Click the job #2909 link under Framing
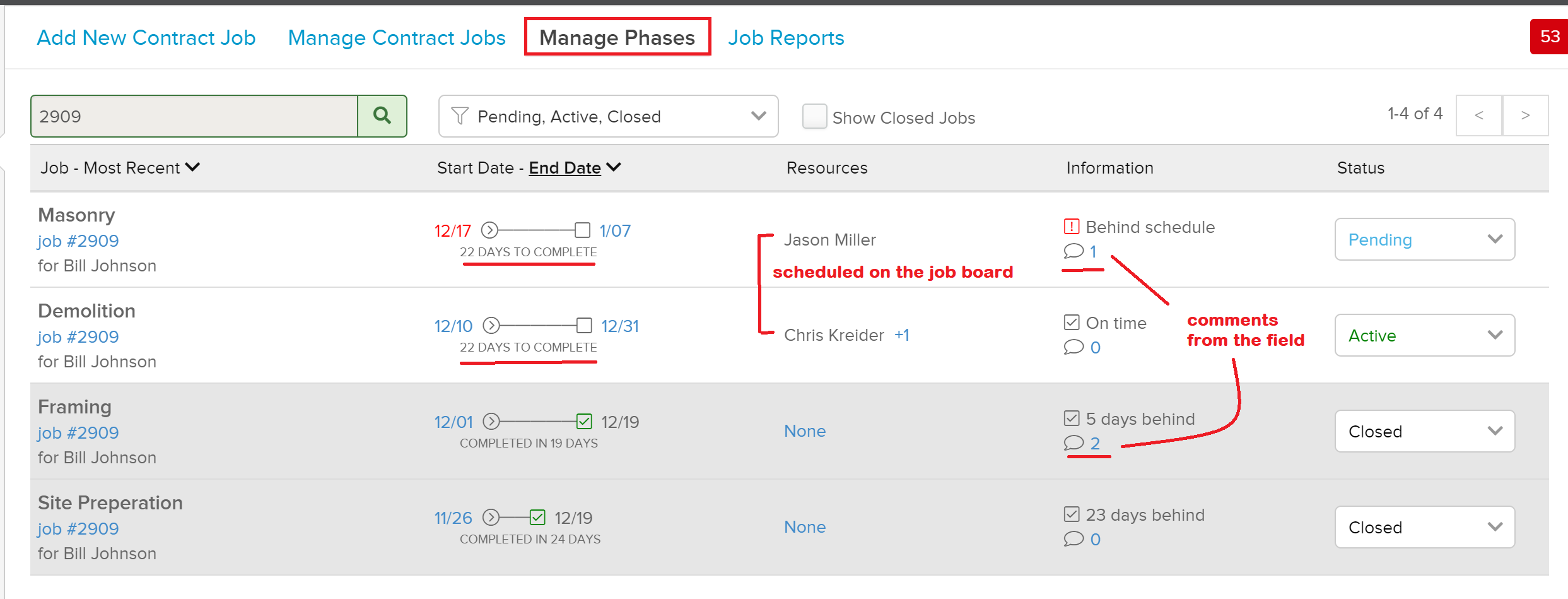The width and height of the screenshot is (1568, 599). (x=78, y=432)
